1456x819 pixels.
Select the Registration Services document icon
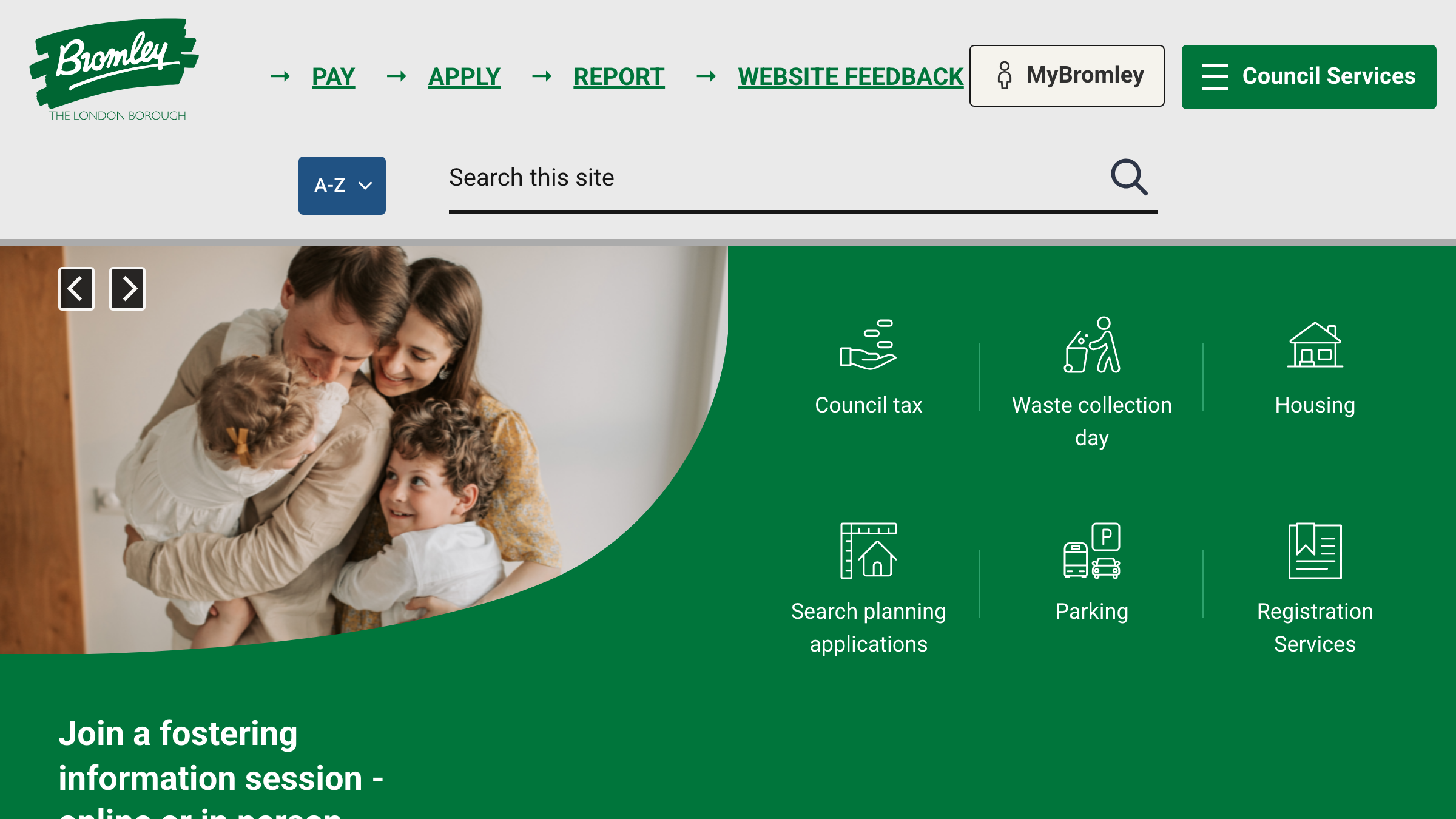[1315, 550]
